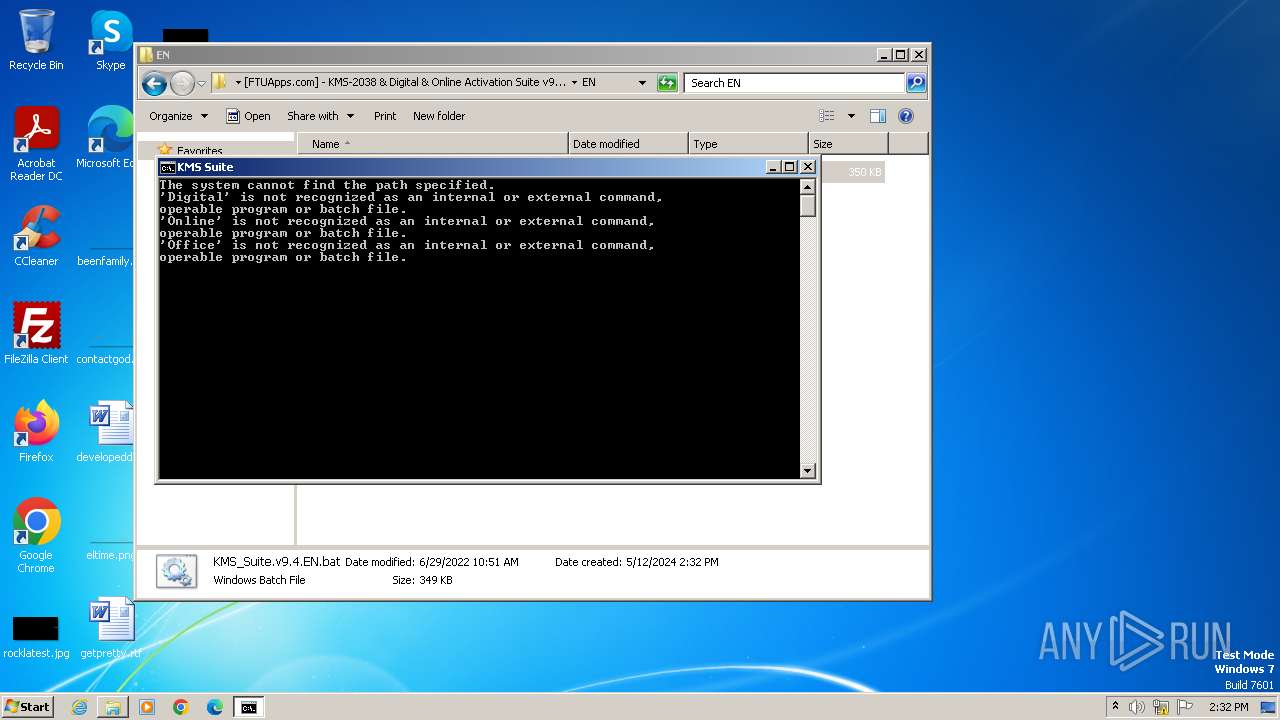1280x720 pixels.
Task: Open Internet Explorer from taskbar
Action: click(79, 707)
